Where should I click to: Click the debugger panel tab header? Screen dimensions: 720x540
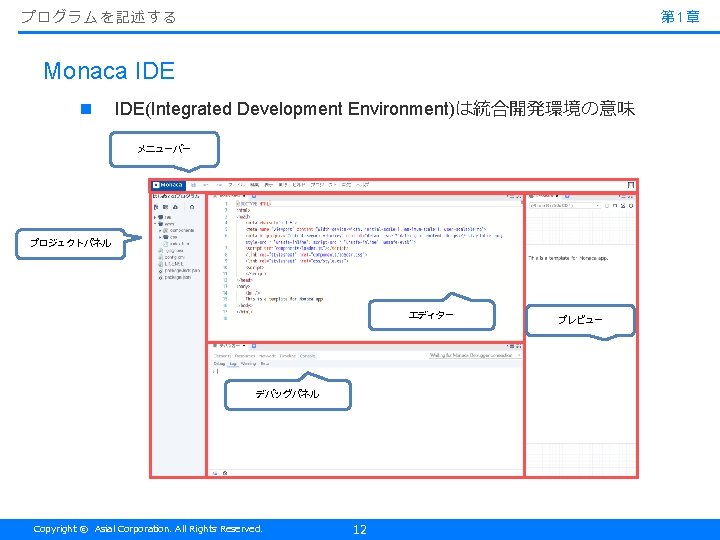(x=229, y=346)
